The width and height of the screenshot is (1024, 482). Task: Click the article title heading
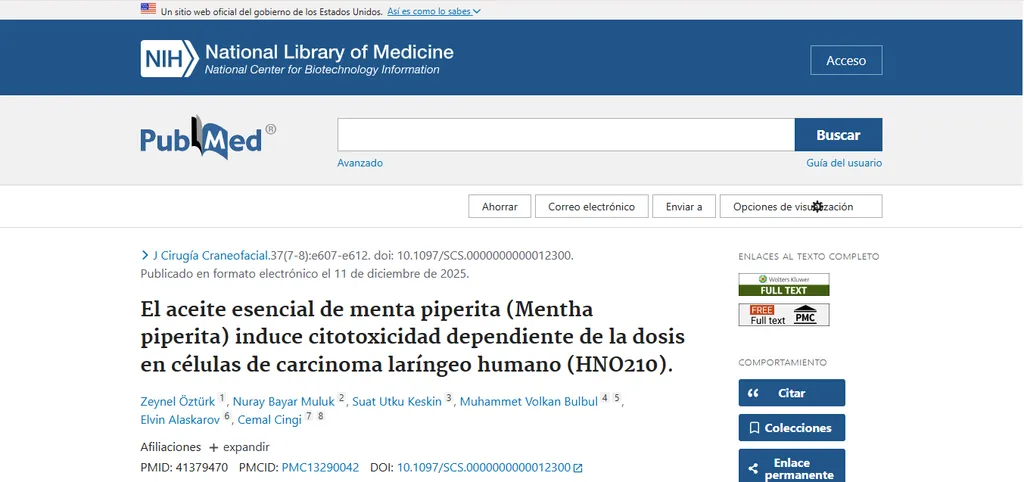tap(413, 337)
